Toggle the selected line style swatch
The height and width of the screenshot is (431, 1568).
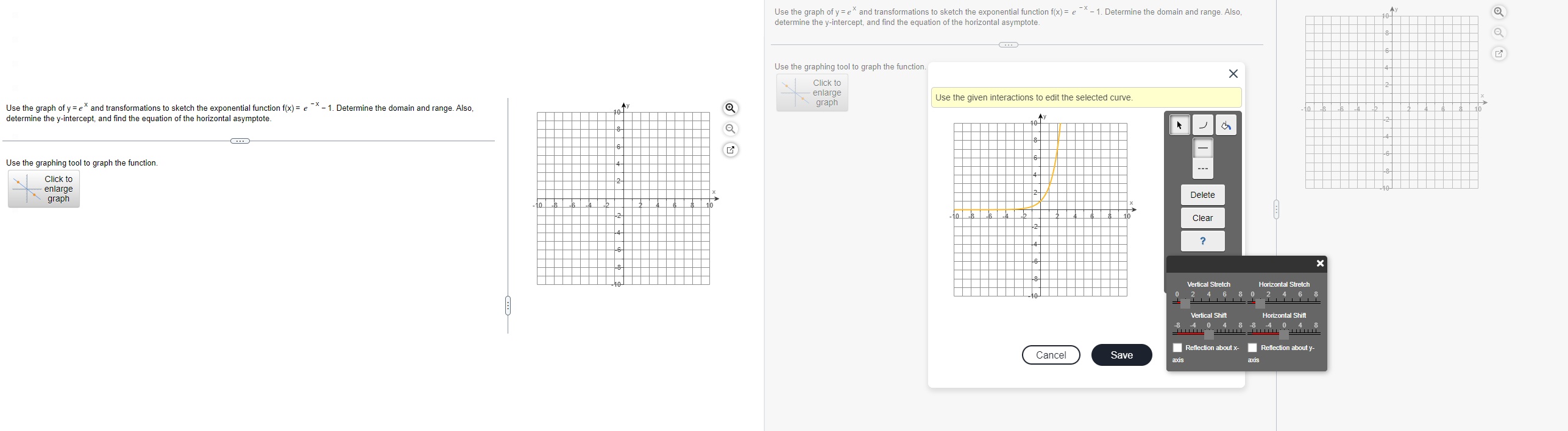click(x=1202, y=147)
